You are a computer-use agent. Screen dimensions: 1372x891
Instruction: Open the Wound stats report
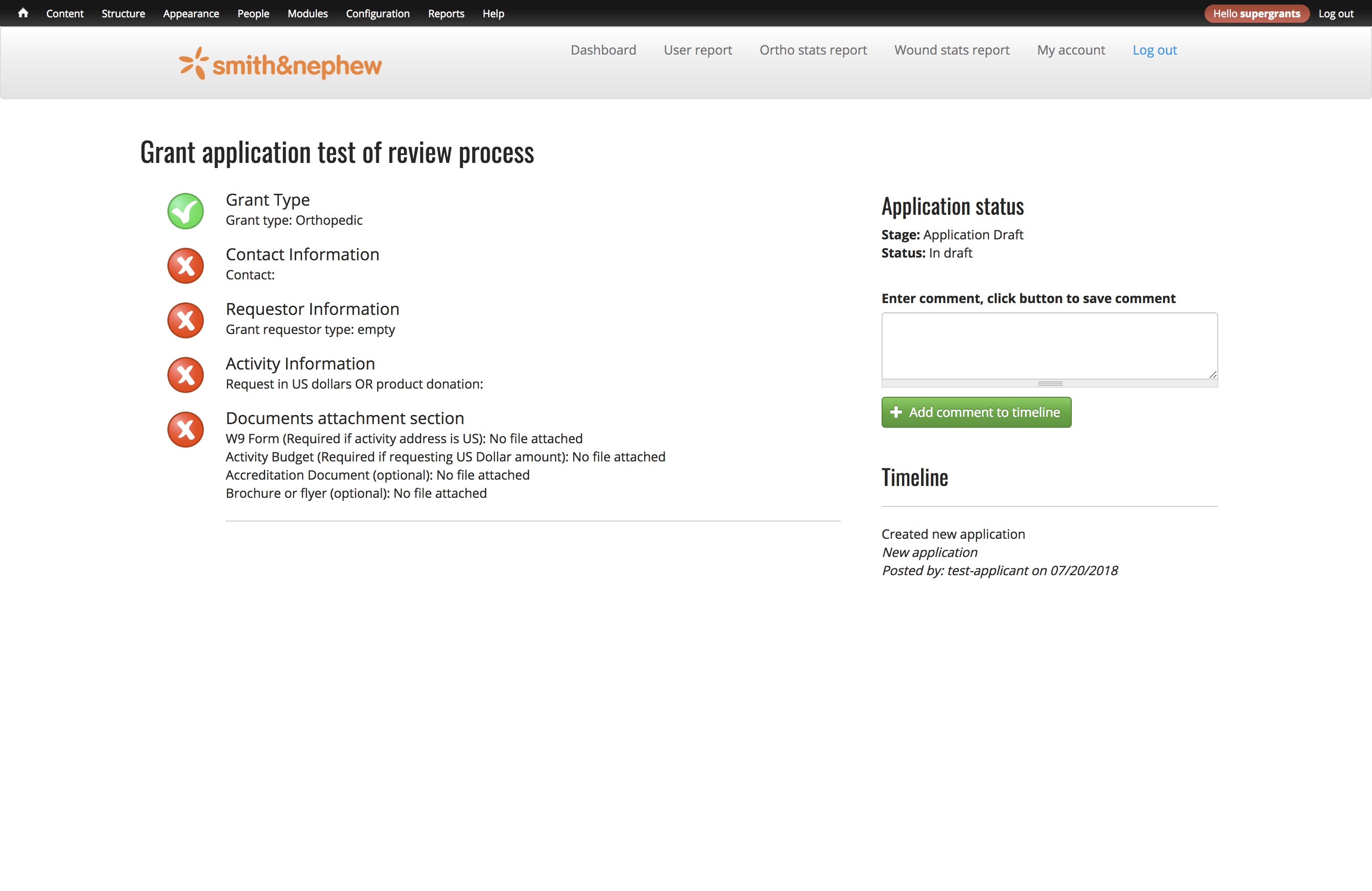[952, 50]
